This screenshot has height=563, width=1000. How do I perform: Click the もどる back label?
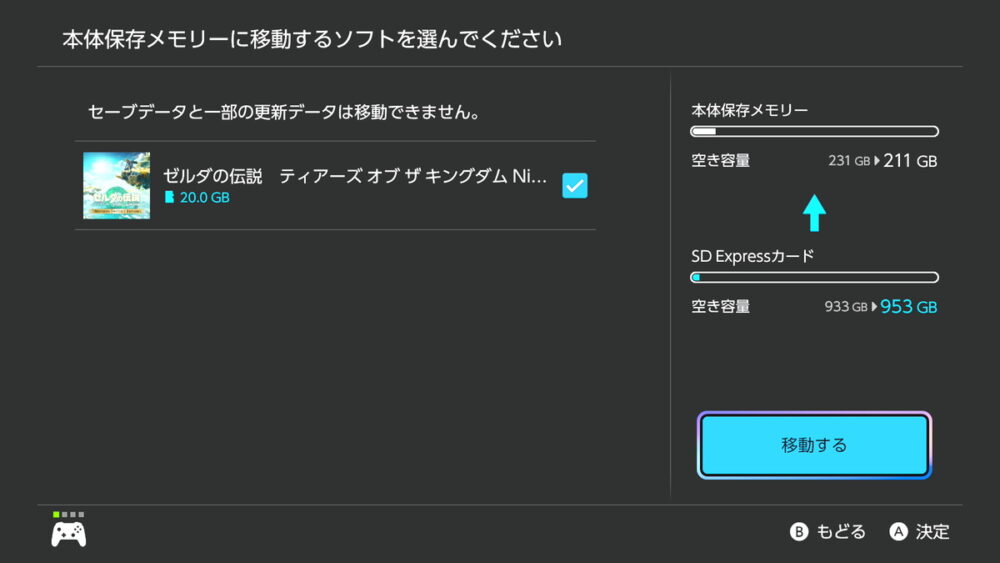[840, 532]
